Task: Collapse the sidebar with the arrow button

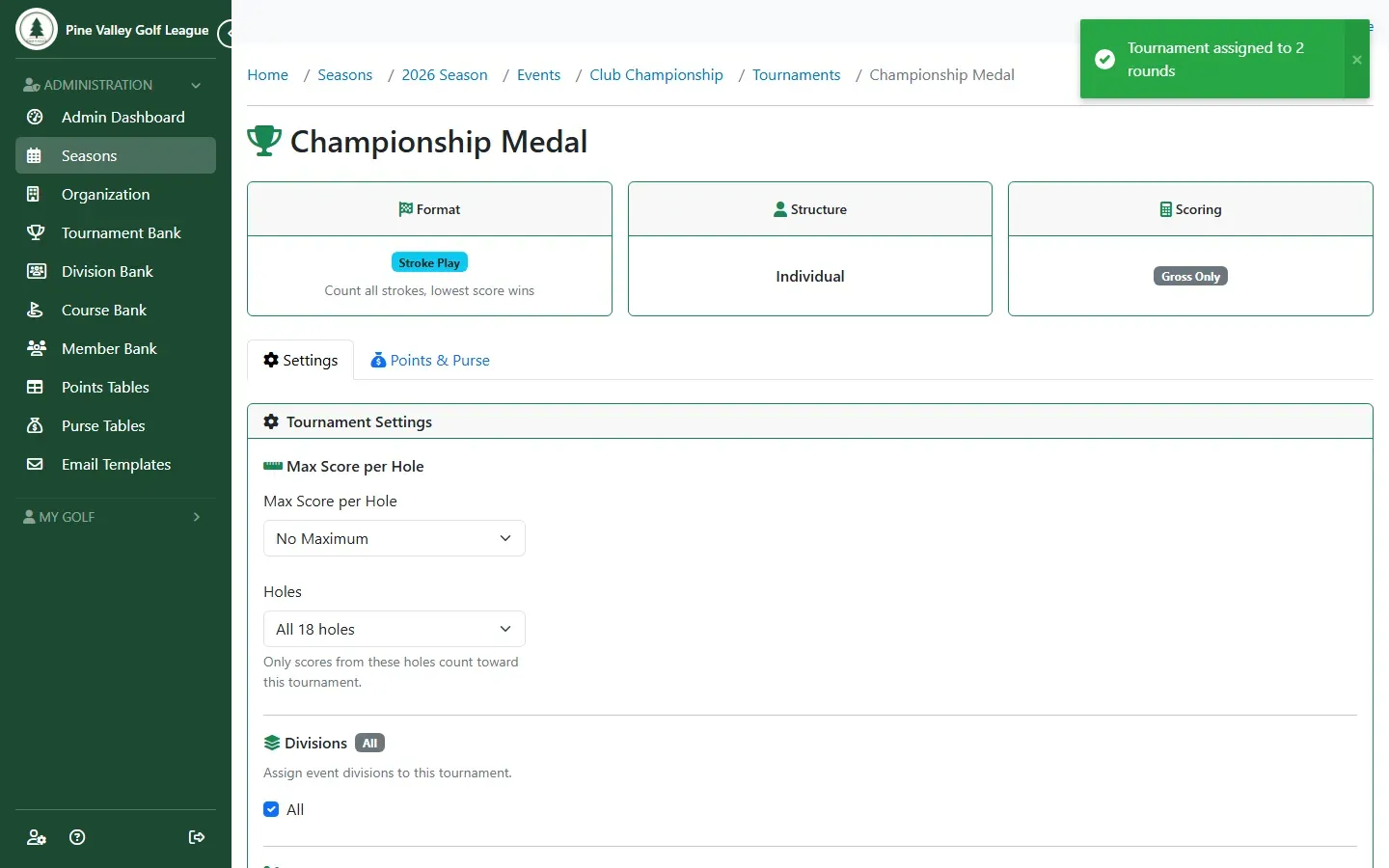Action: point(226,34)
